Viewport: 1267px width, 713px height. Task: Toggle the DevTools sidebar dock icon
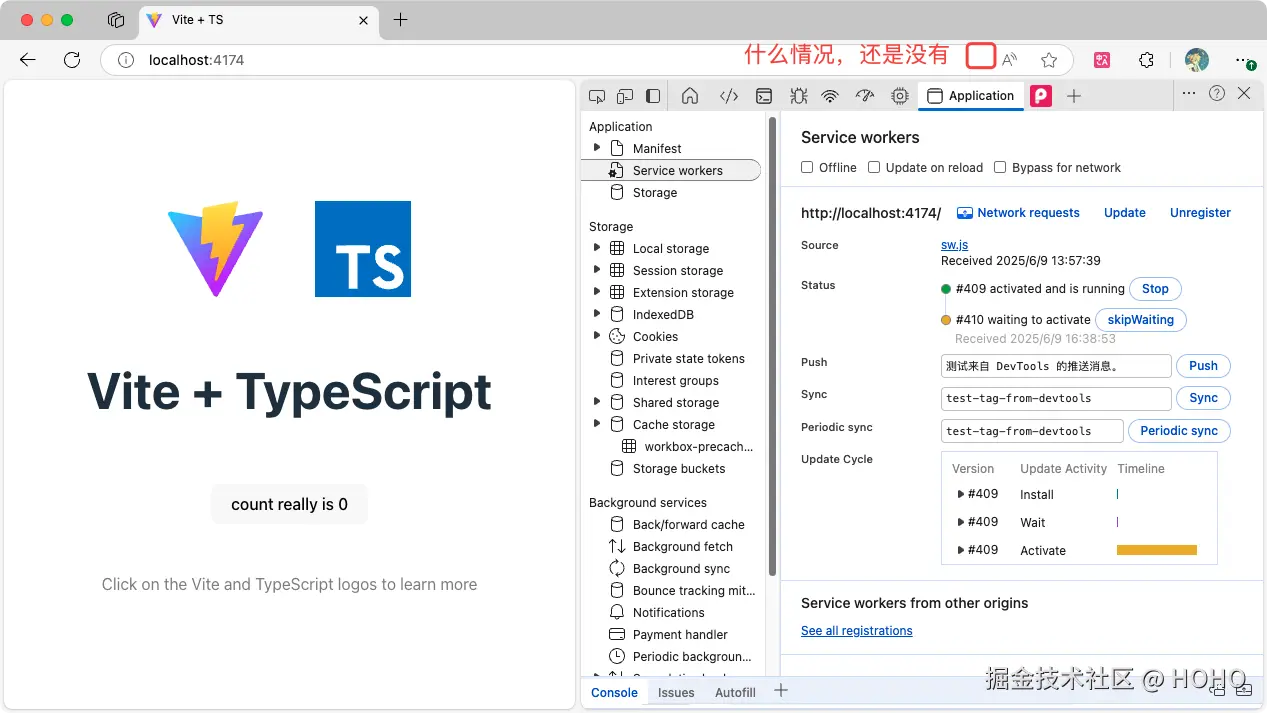click(653, 96)
